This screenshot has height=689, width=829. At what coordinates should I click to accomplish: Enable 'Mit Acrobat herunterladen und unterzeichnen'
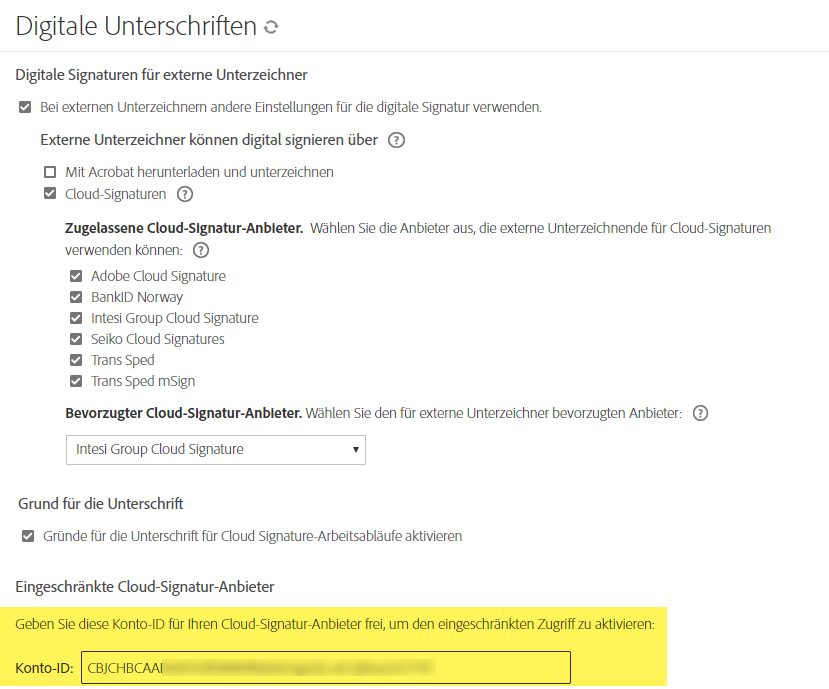click(50, 172)
